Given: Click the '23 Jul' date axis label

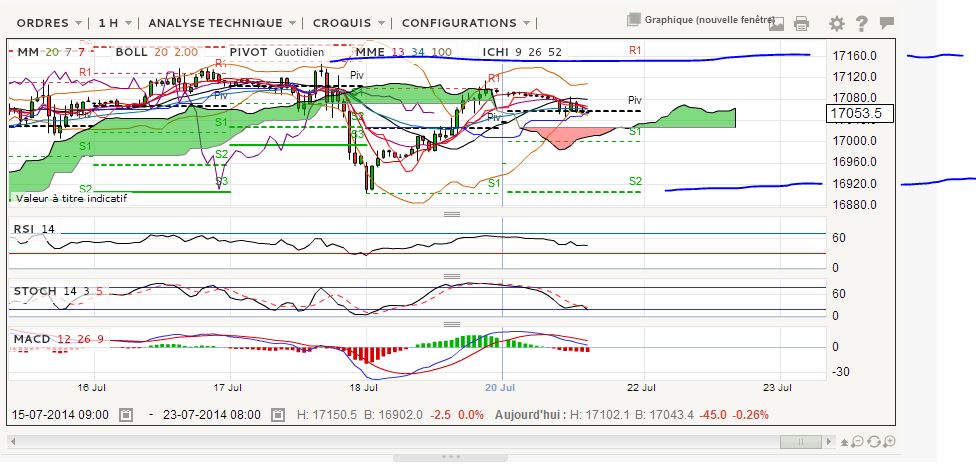Looking at the screenshot, I should [x=777, y=387].
